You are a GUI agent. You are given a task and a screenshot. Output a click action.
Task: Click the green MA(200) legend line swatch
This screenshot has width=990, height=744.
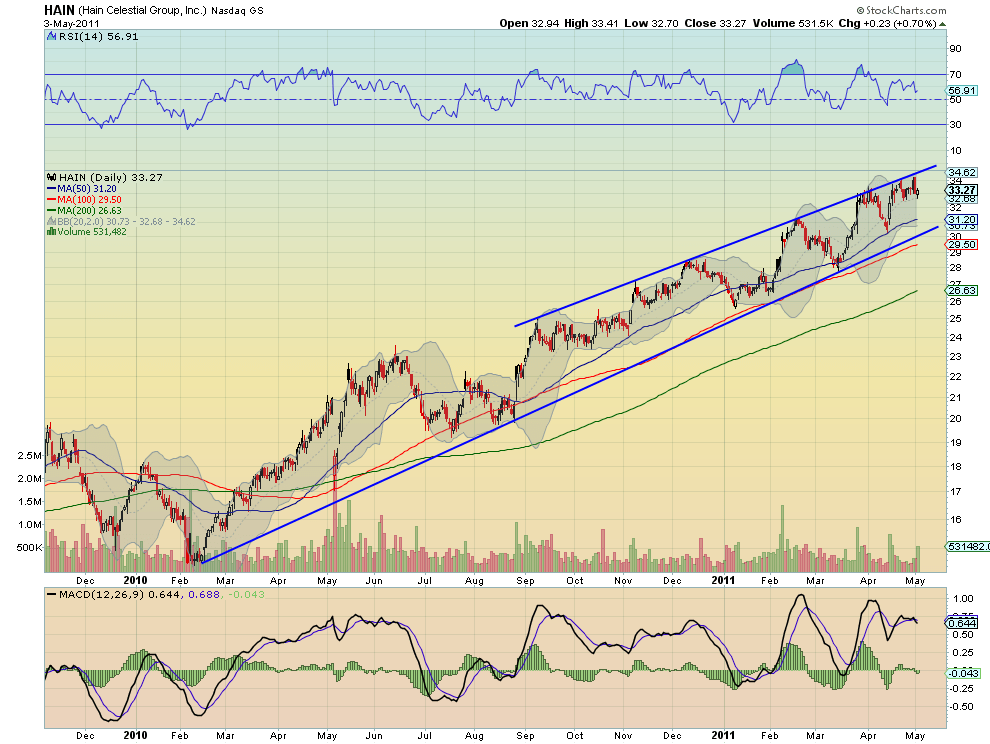tap(52, 210)
